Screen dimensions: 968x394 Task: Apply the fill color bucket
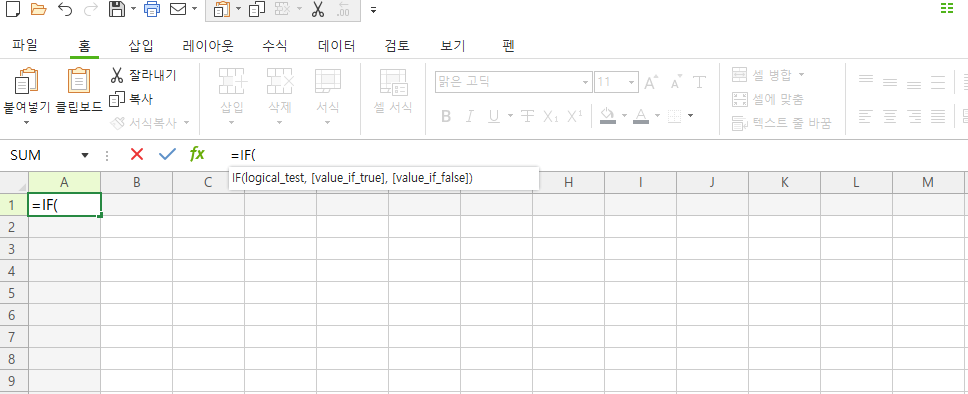pos(608,115)
